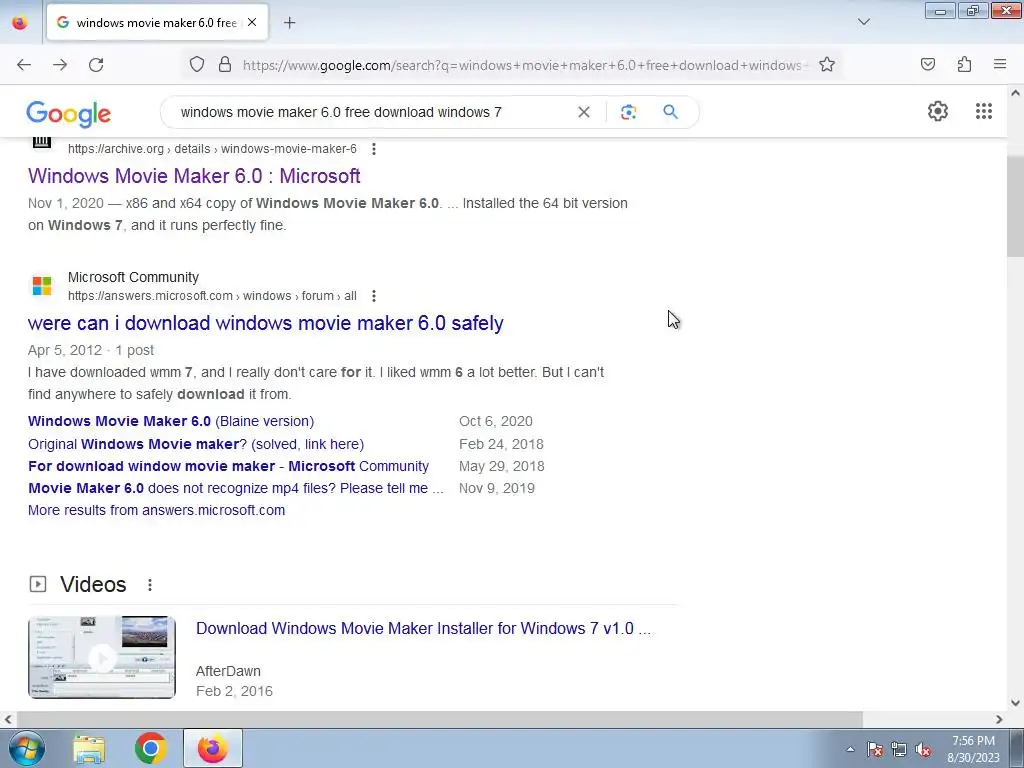The height and width of the screenshot is (768, 1024).
Task: Open Google quick settings gear
Action: click(938, 111)
